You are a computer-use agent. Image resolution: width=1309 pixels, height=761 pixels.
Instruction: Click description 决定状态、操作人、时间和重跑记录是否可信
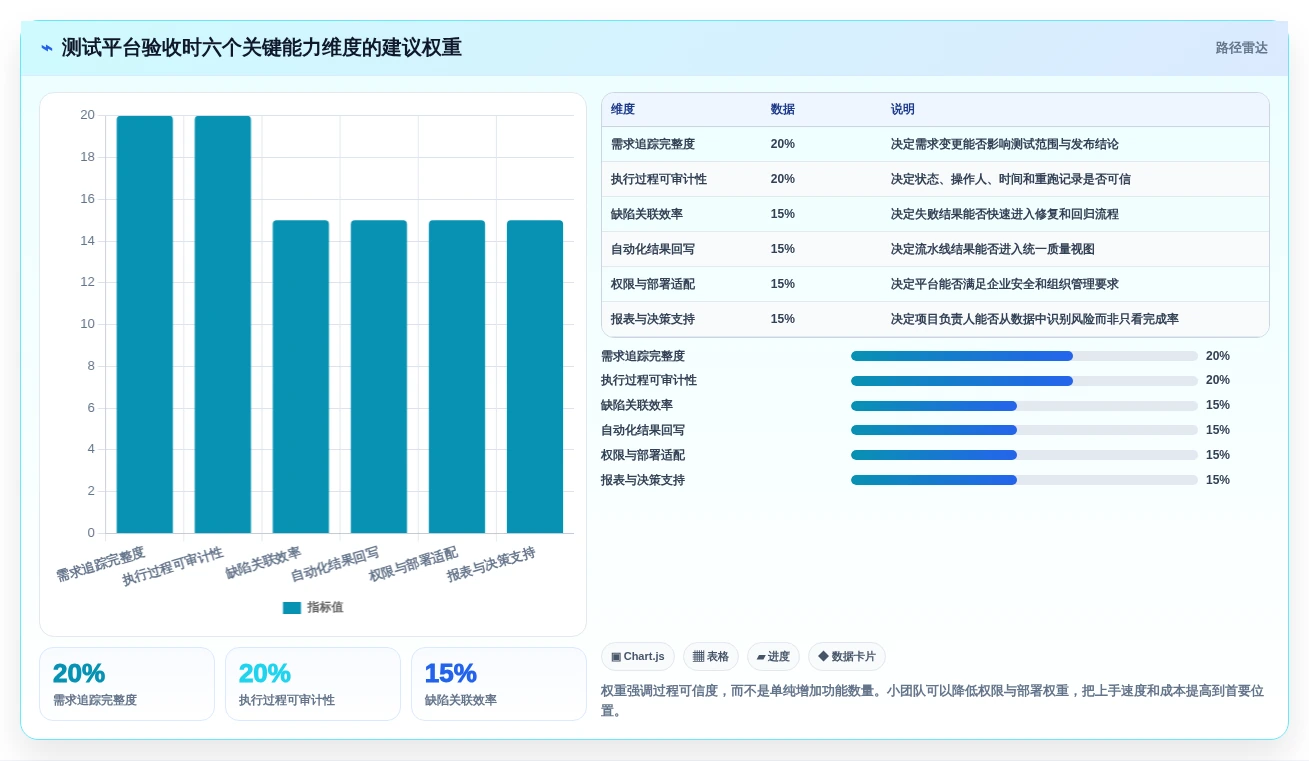click(x=1011, y=179)
